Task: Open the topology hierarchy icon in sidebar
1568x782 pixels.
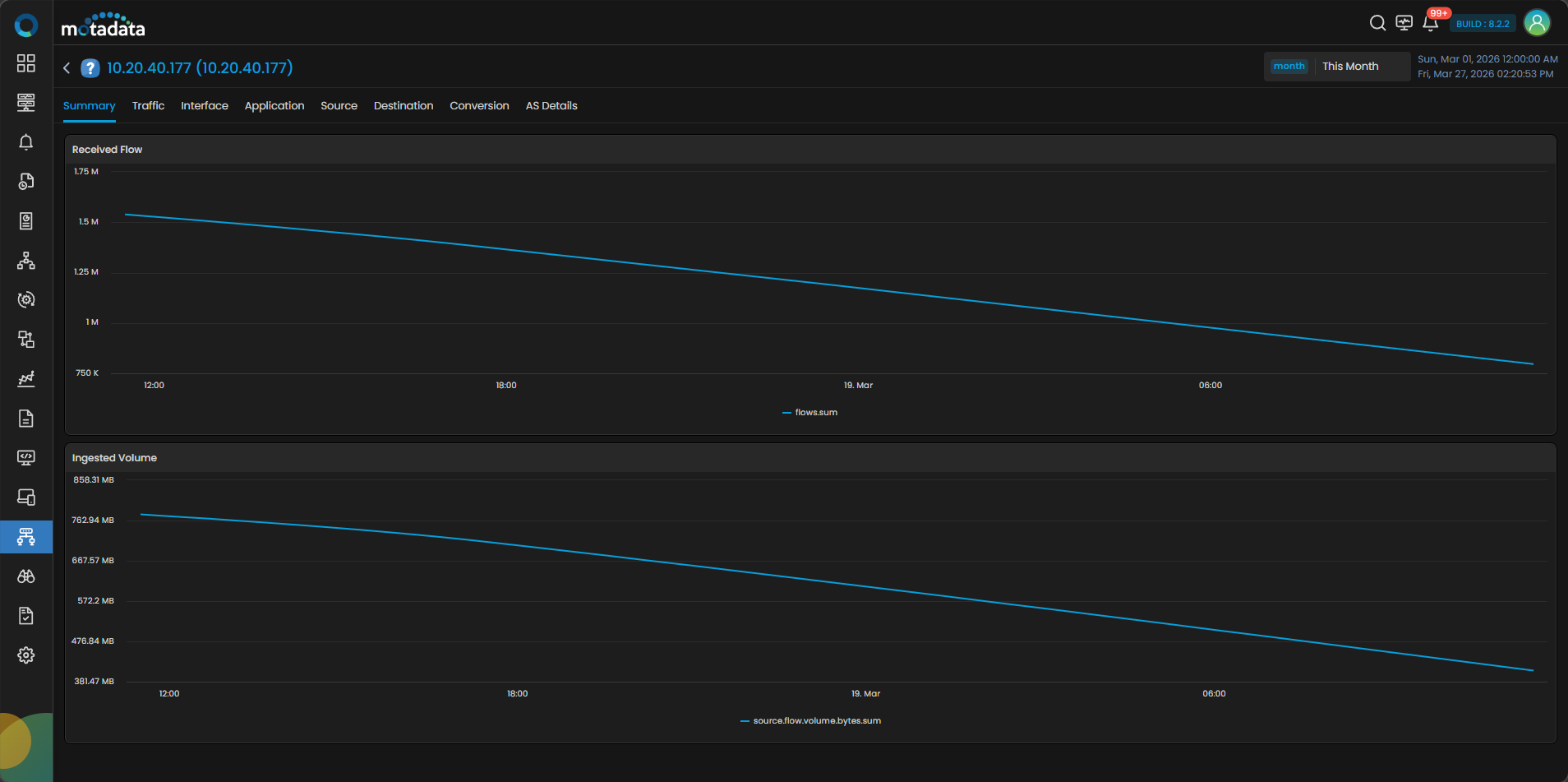Action: (x=26, y=261)
